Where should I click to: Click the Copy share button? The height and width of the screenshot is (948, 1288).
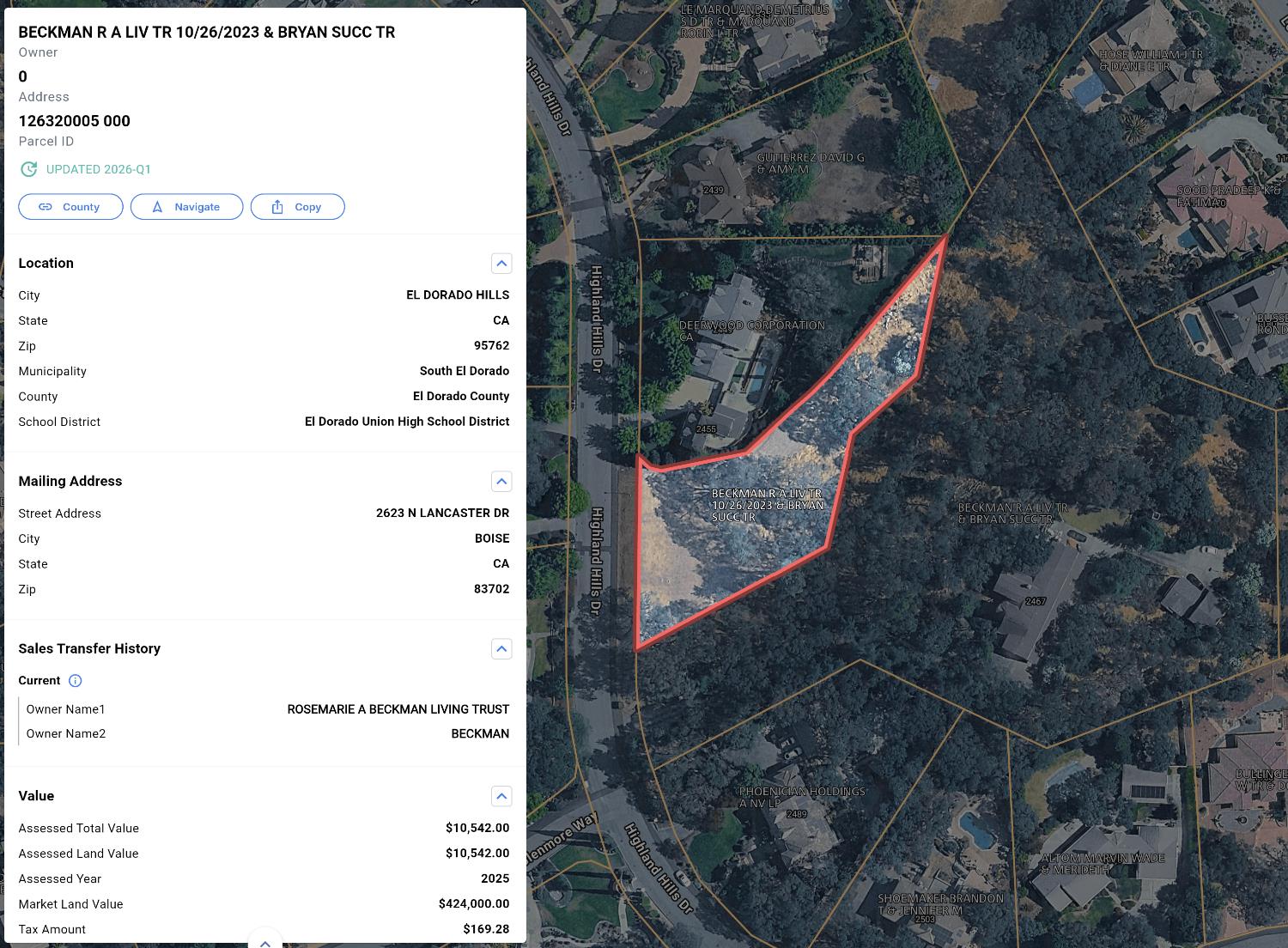[297, 207]
